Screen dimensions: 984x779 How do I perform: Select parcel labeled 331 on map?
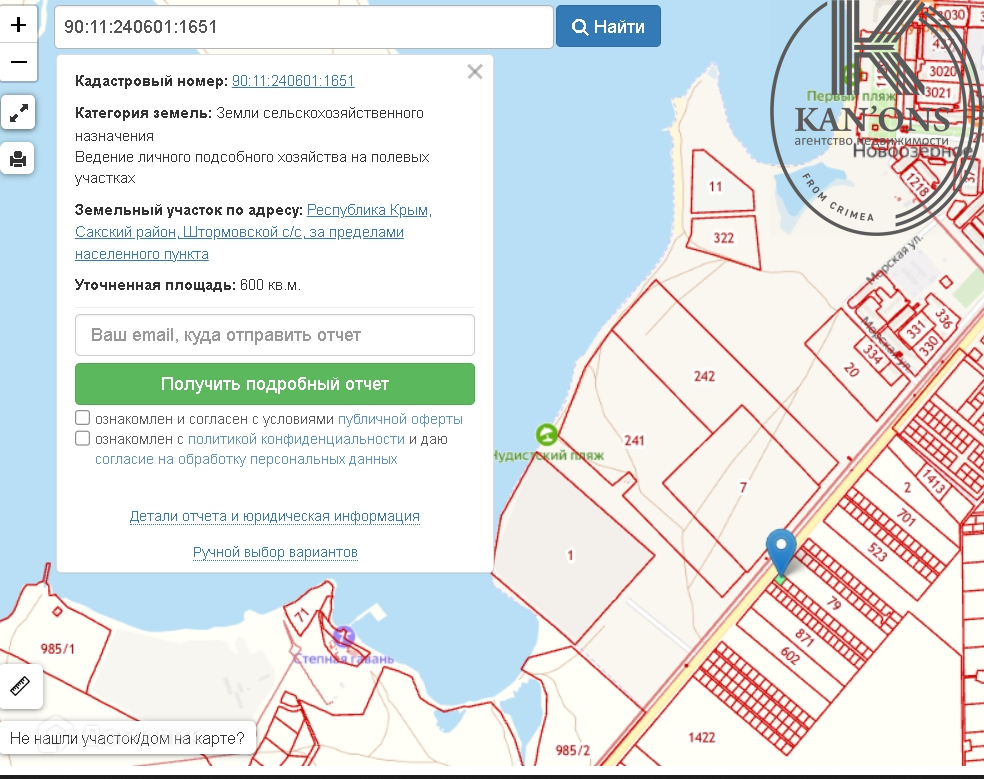(x=916, y=329)
